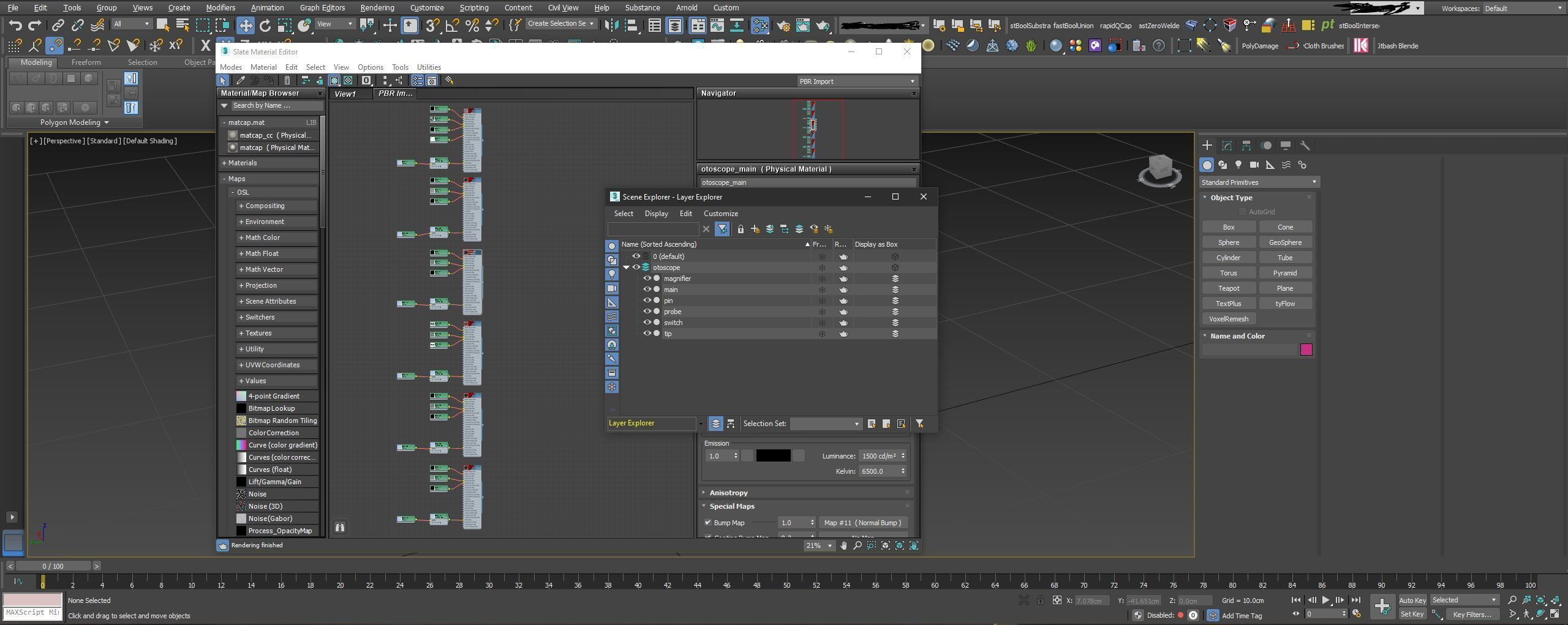Open the Utilities wrench panel icon
Image resolution: width=1568 pixels, height=625 pixels.
click(1305, 146)
